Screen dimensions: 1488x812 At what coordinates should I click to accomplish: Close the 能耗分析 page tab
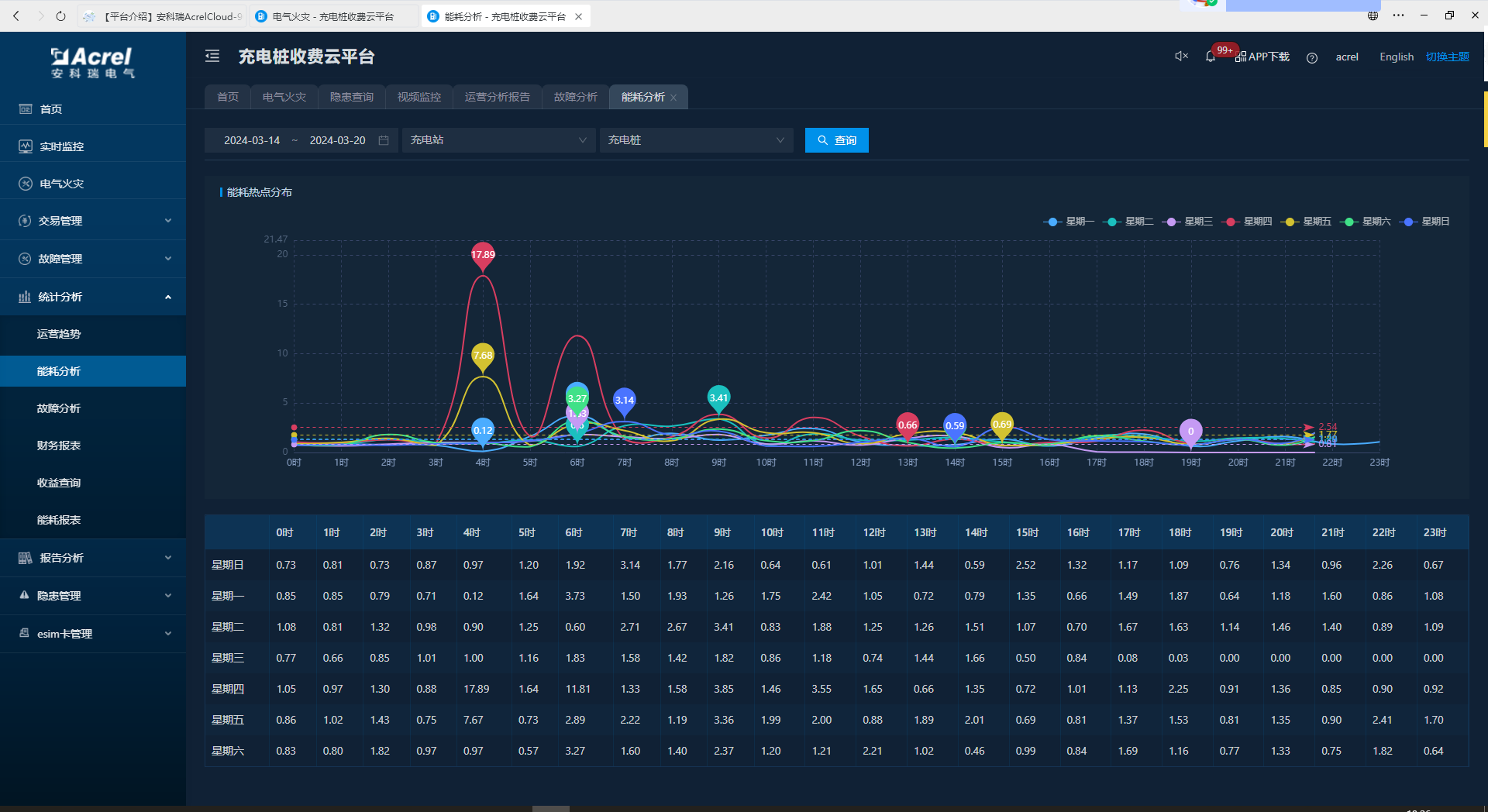(673, 98)
